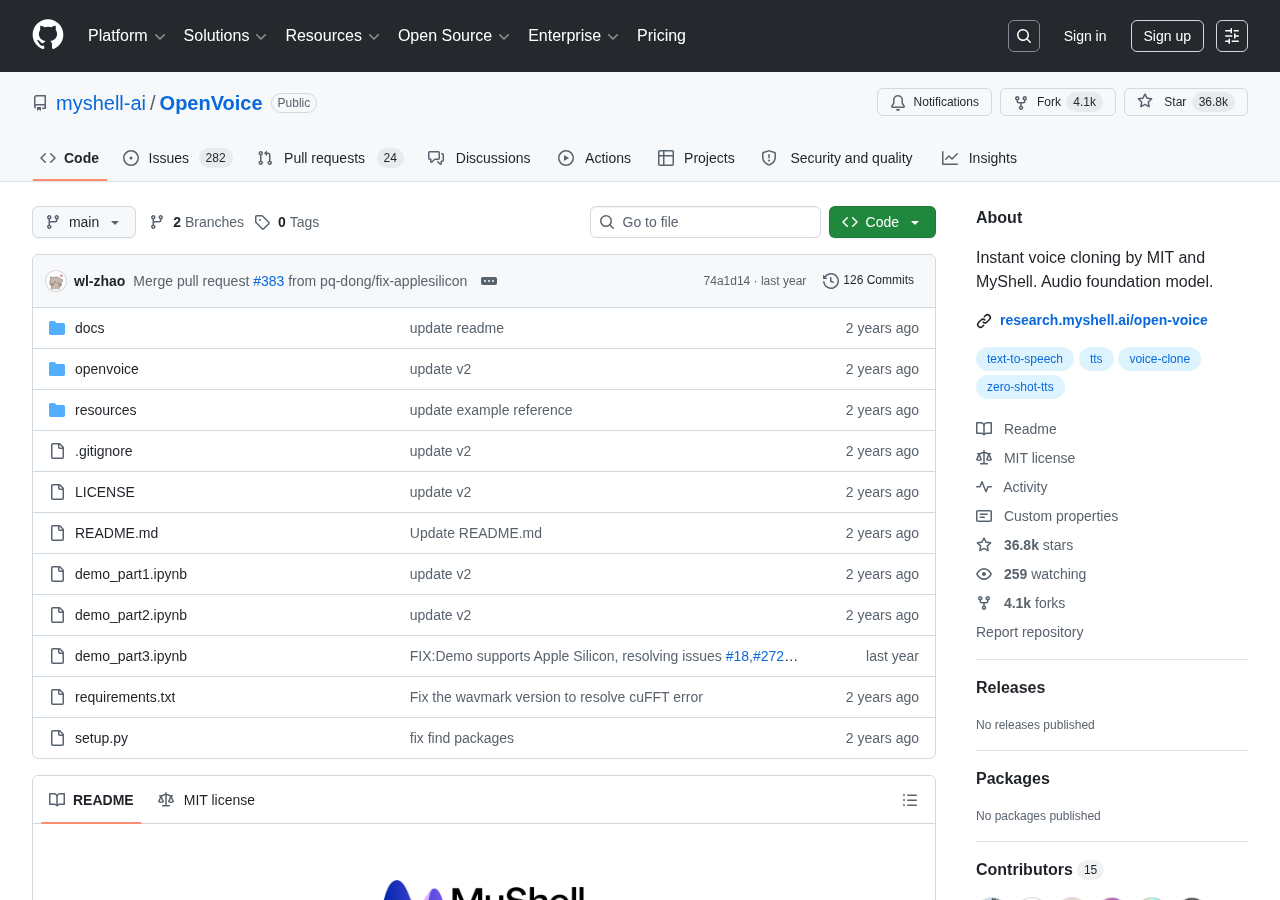Viewport: 1280px width, 900px height.
Task: Click the fork icon beside 4.1k forks
Action: (x=984, y=603)
